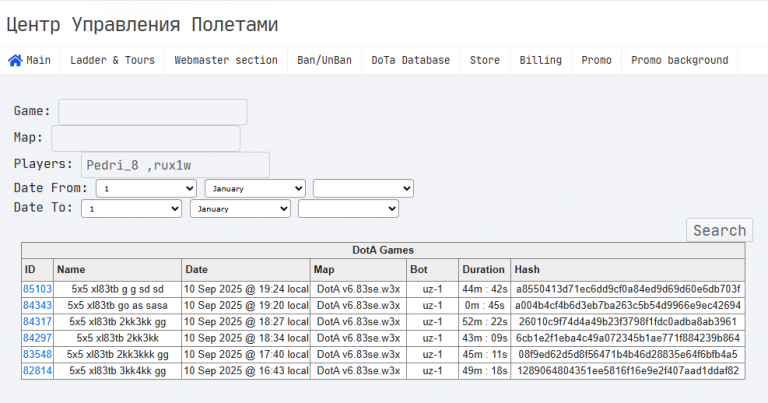Expand the empty Date From year dropdown
This screenshot has width=768, height=403.
363,189
